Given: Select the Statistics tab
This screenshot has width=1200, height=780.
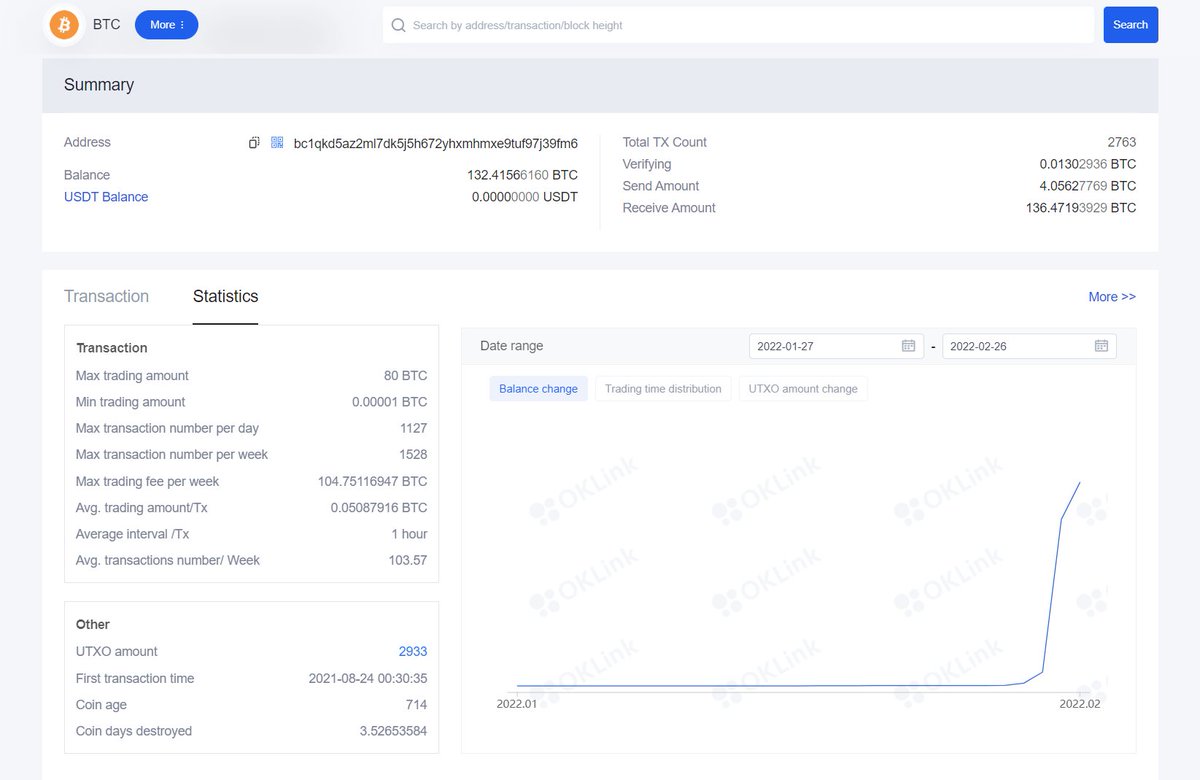Looking at the screenshot, I should coord(224,296).
